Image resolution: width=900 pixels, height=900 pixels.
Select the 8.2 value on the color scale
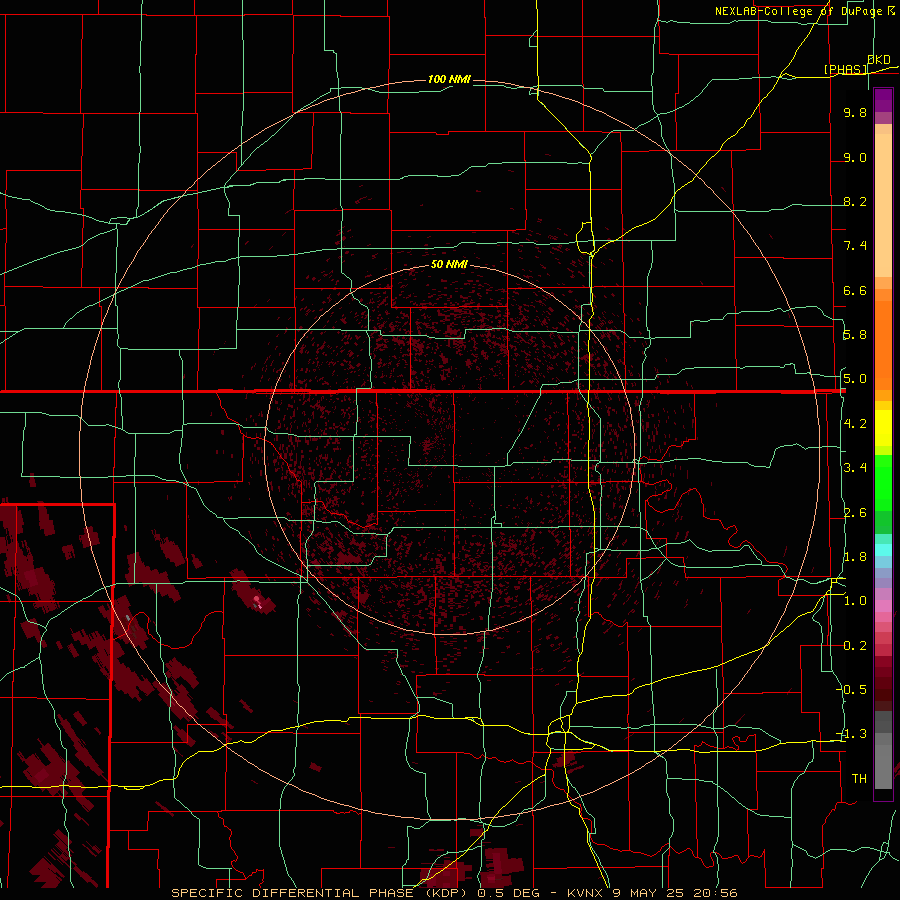855,201
